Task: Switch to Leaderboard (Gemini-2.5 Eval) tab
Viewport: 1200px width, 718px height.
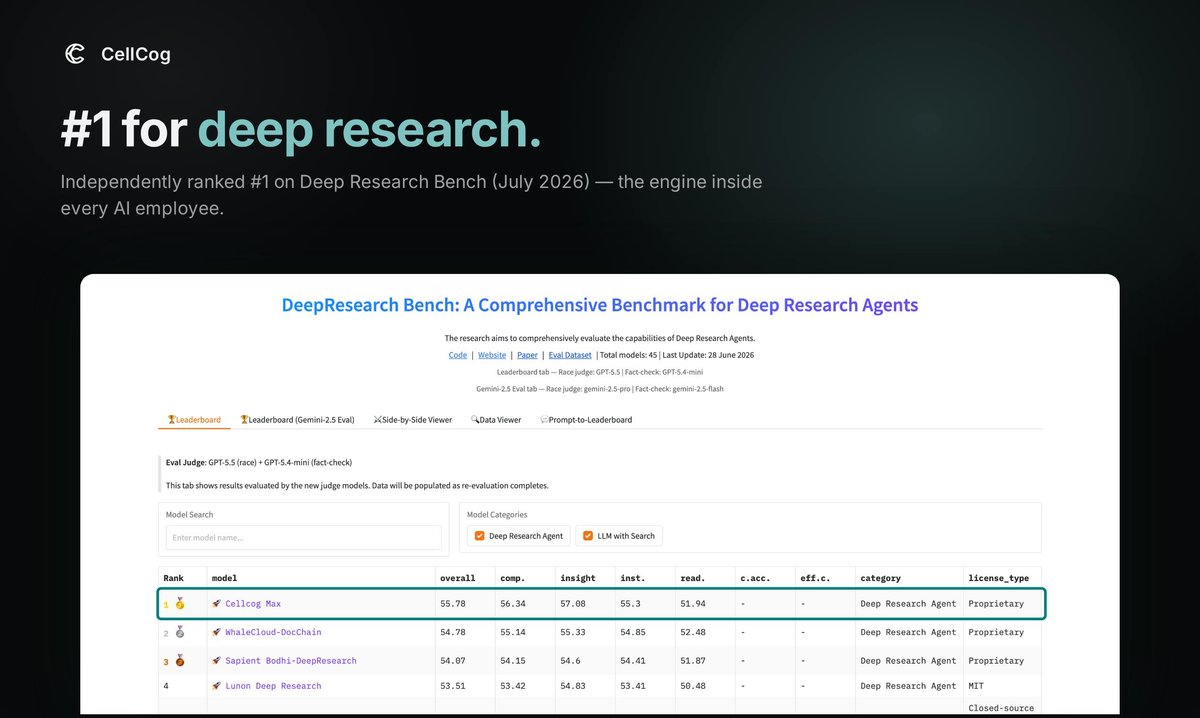Action: [297, 420]
